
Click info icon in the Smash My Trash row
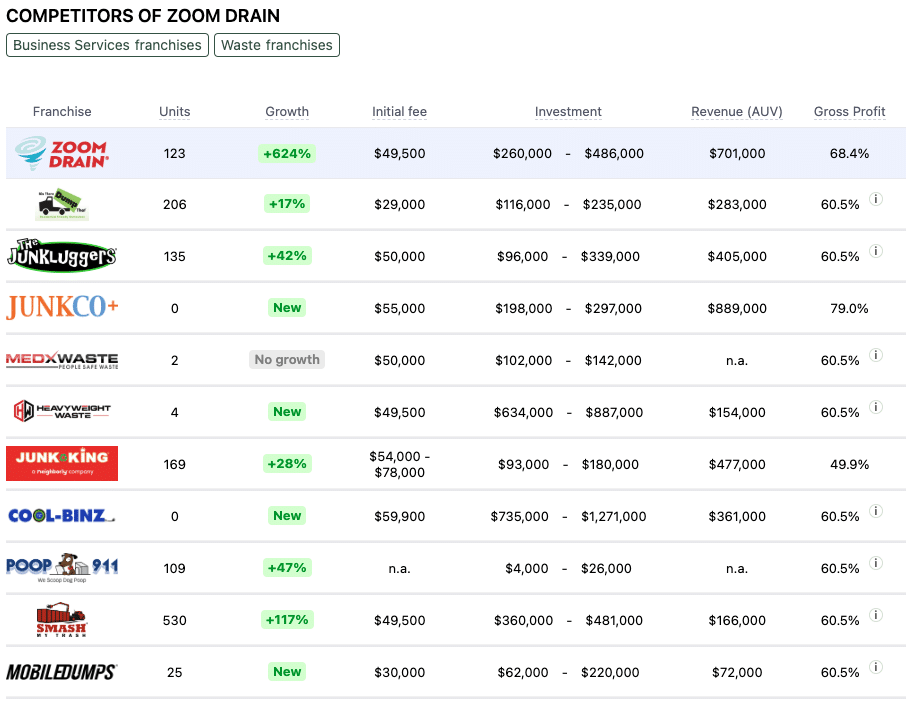point(876,615)
